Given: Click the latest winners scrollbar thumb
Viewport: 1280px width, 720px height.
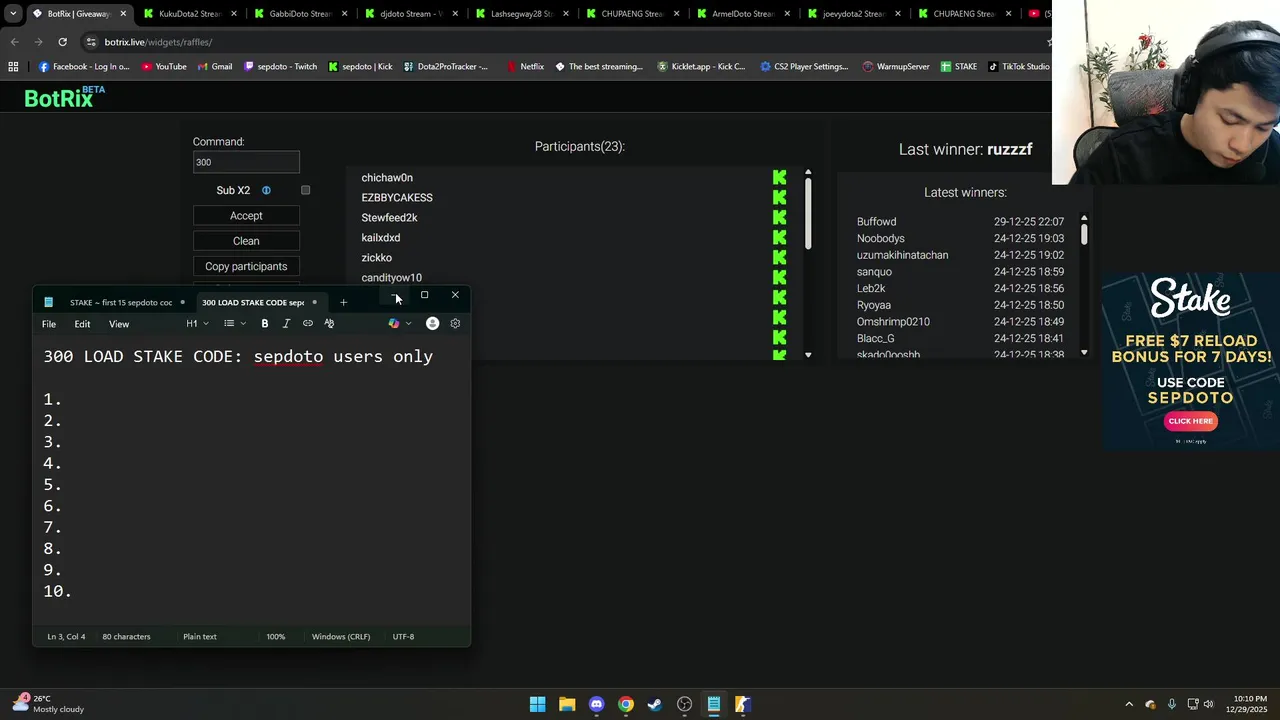Looking at the screenshot, I should coord(1084,234).
